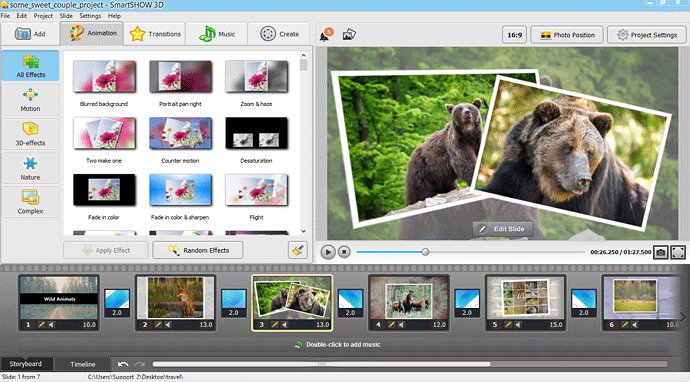Open Photo Position settings
This screenshot has height=382, width=690.
click(567, 35)
